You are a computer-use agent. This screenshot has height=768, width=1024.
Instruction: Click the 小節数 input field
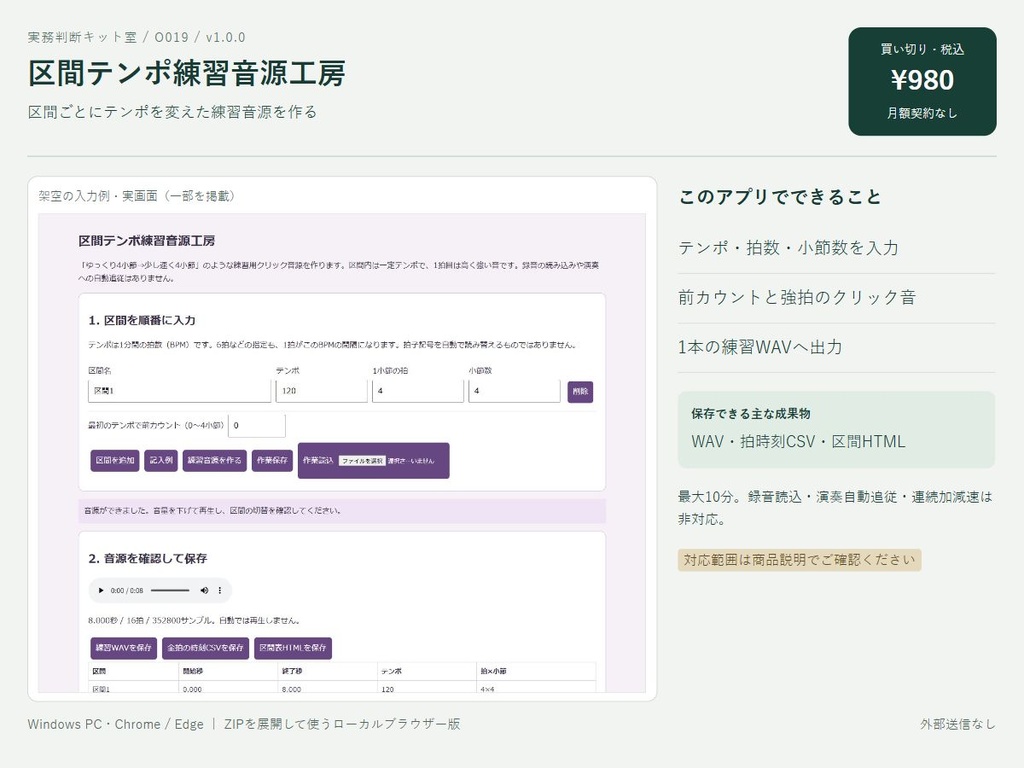pos(514,391)
